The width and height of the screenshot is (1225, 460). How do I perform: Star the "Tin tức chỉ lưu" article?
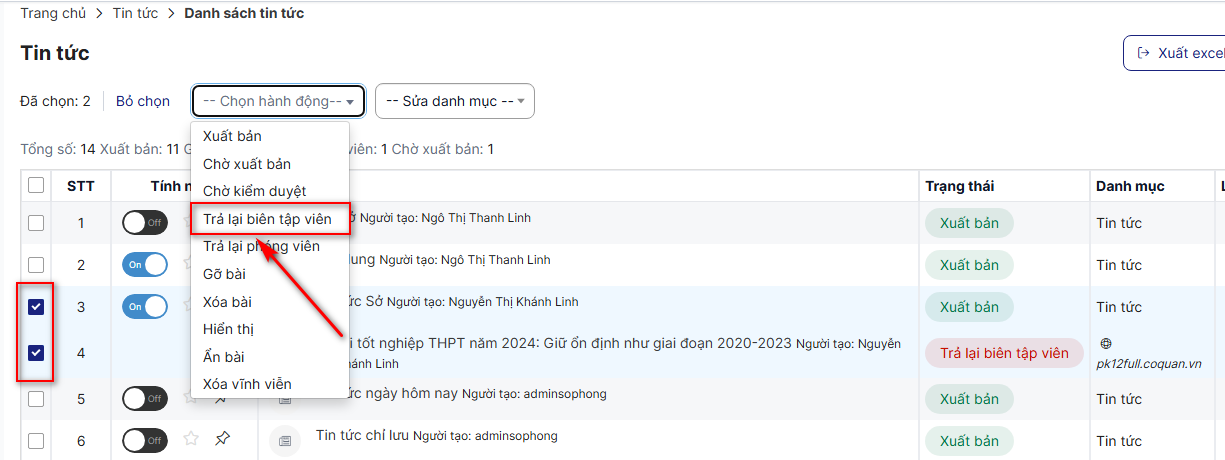point(191,438)
